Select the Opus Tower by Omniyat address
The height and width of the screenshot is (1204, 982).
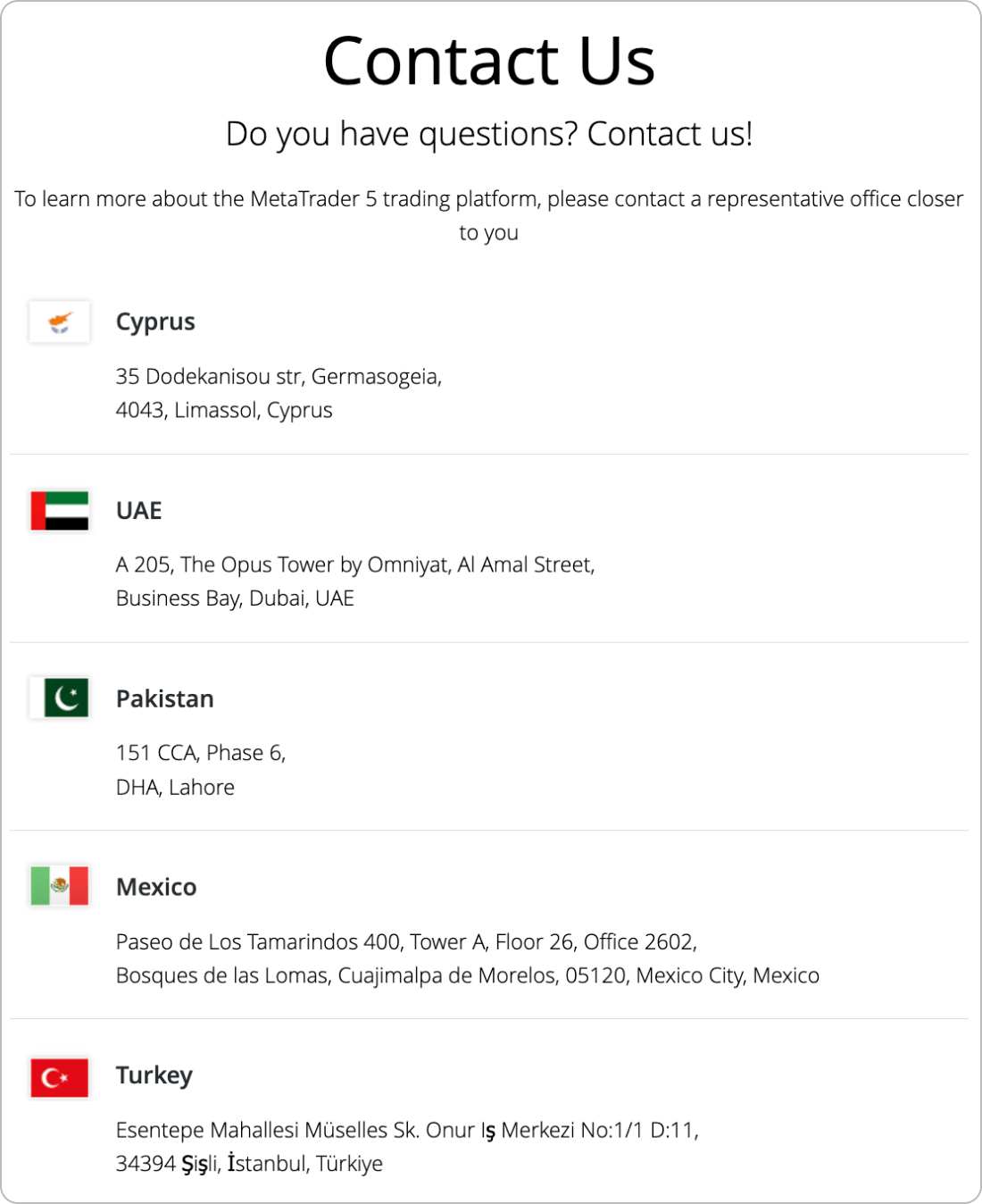[355, 565]
